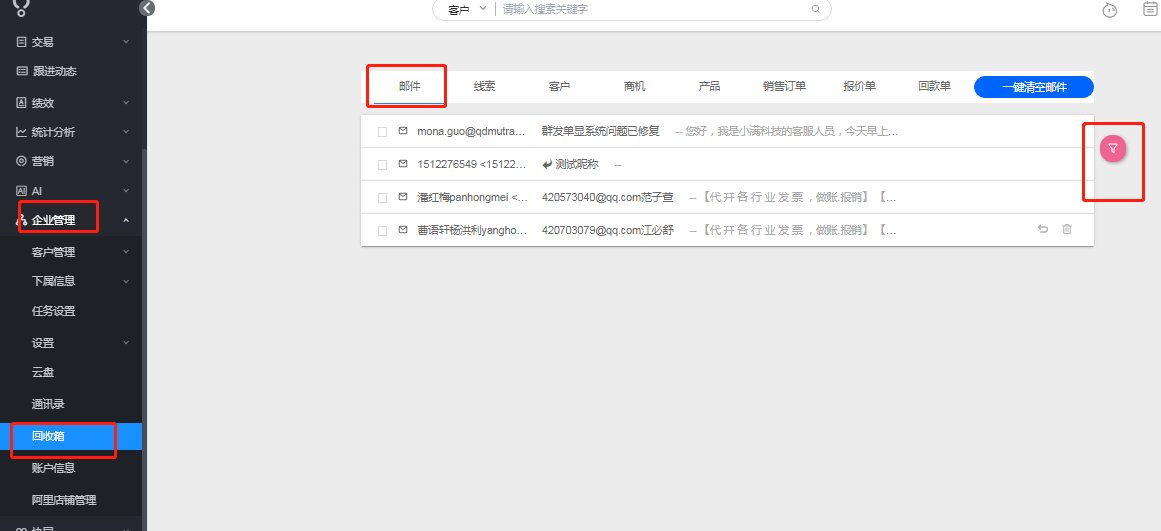Open 通讯录 in the sidebar
This screenshot has height=531, width=1161.
pos(48,404)
